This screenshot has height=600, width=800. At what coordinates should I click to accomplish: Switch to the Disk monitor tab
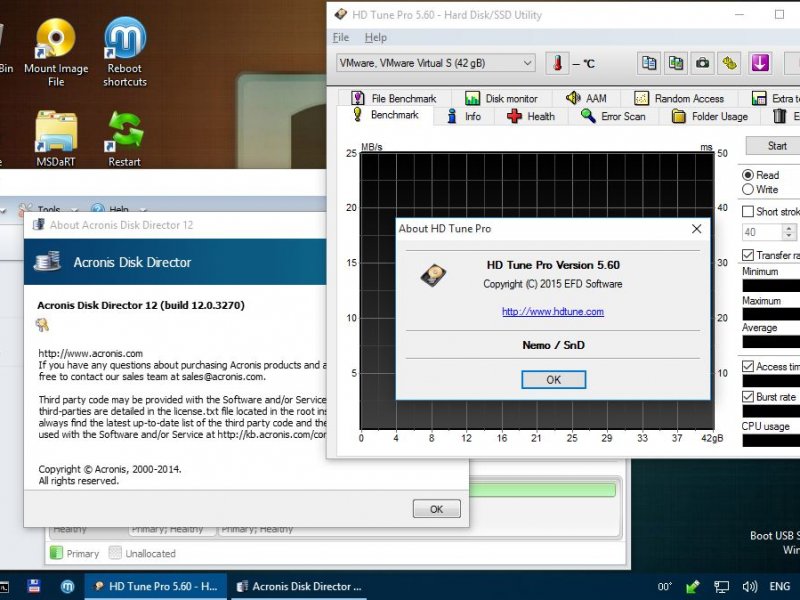click(x=501, y=98)
